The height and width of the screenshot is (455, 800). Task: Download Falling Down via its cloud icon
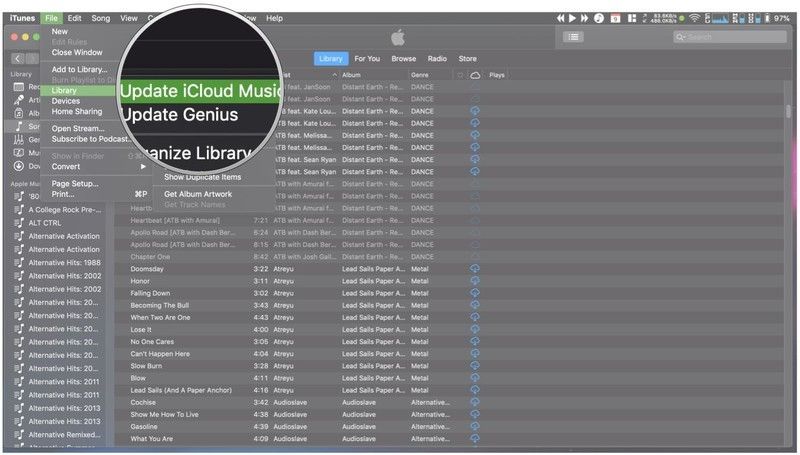click(x=474, y=293)
